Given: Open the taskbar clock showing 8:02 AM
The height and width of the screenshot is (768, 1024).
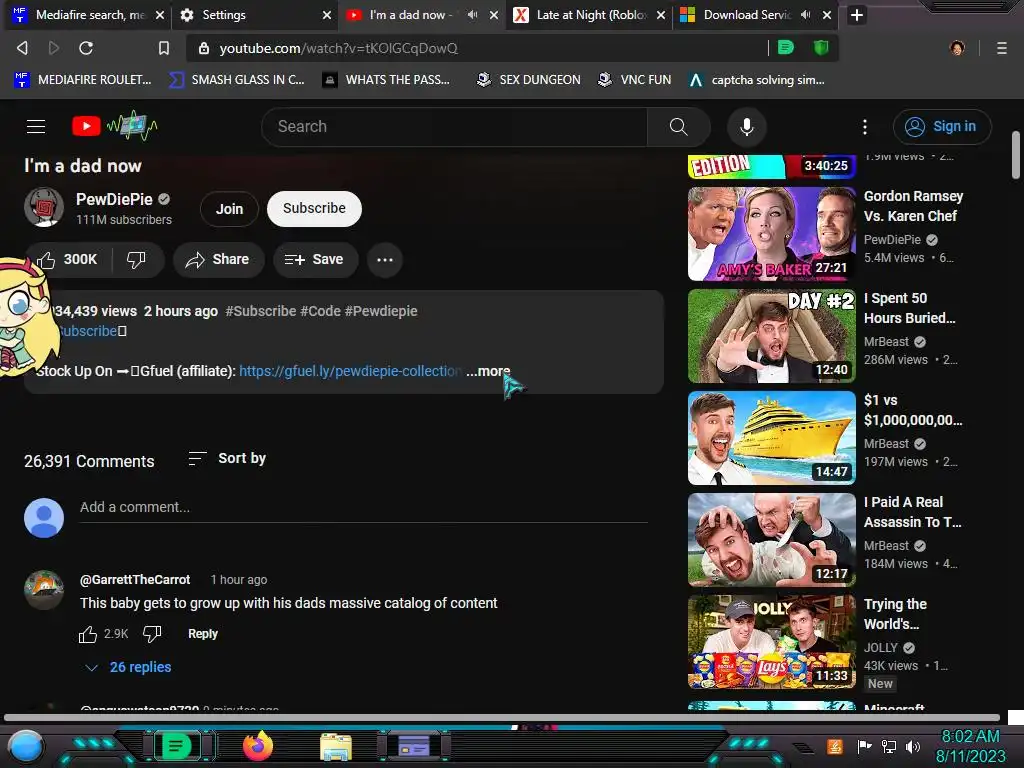Looking at the screenshot, I should 970,746.
